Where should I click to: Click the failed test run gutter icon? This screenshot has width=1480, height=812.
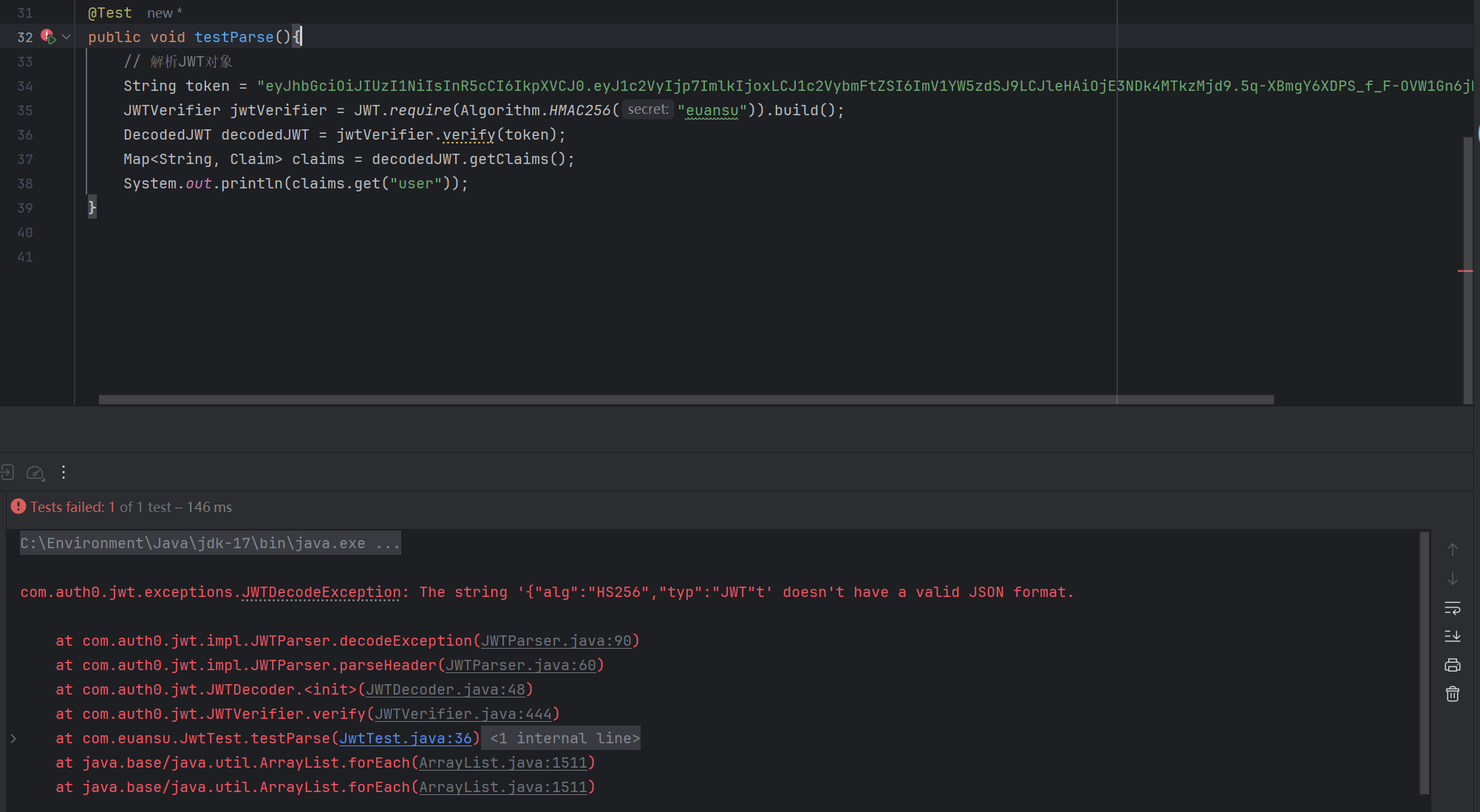click(x=48, y=36)
